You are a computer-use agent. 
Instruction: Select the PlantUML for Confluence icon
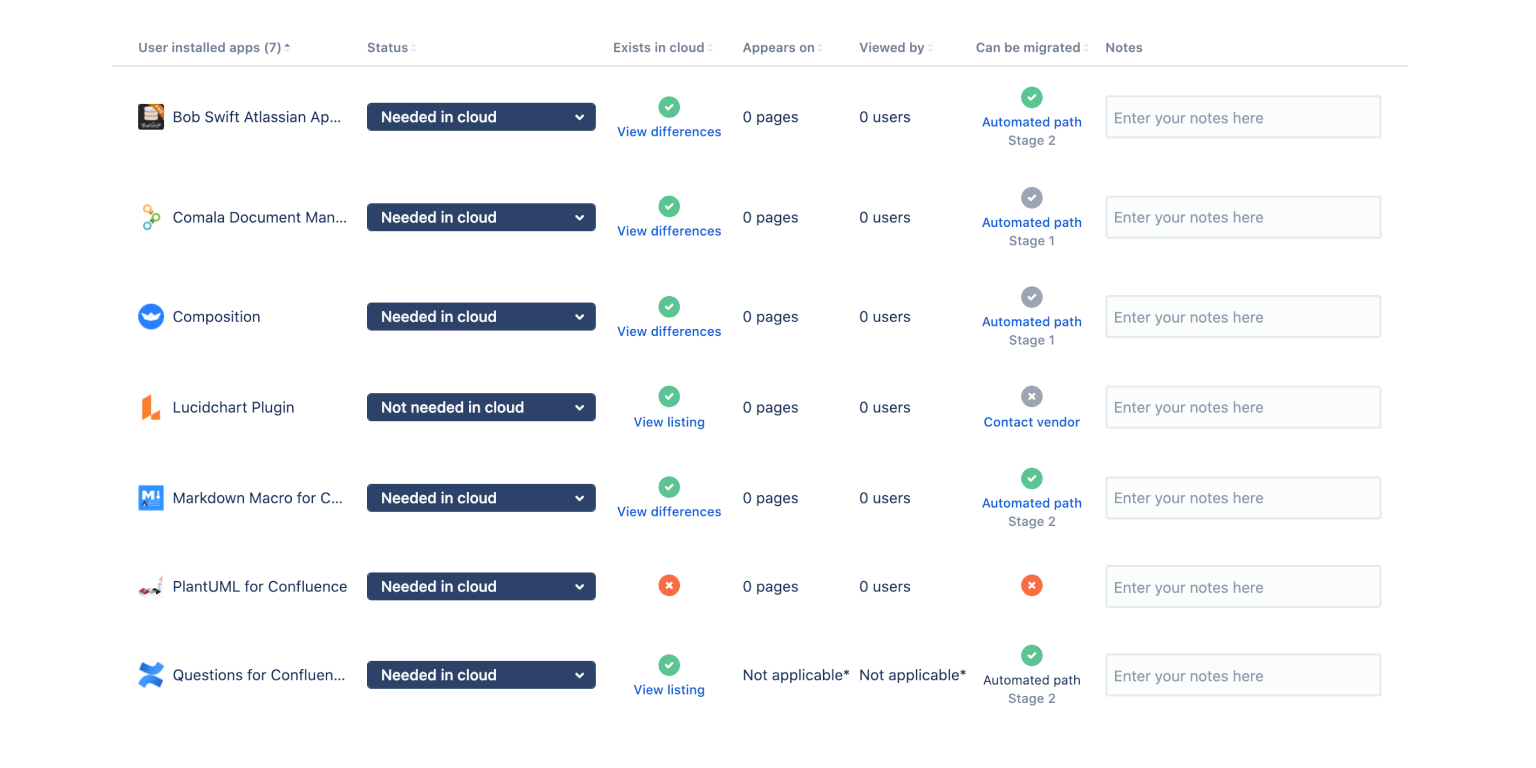150,586
